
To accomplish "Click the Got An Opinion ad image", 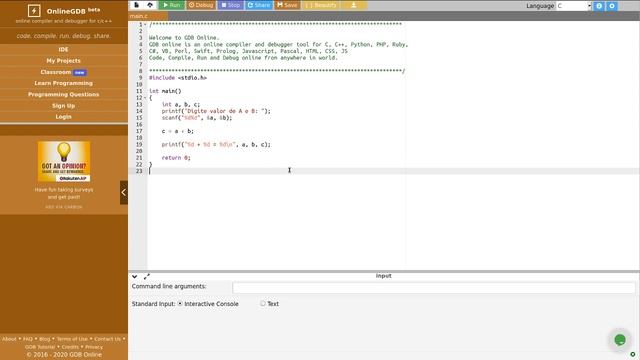I will point(64,161).
